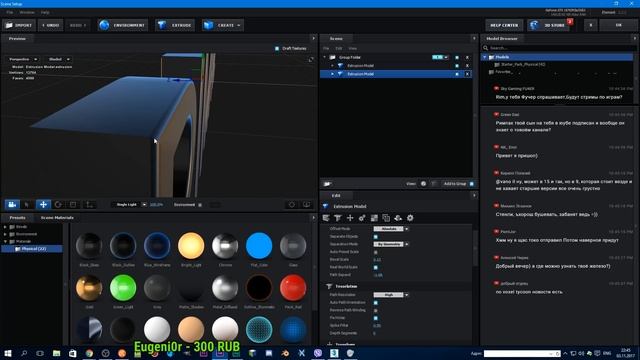Select the Physical material folder in Presets tree

click(x=32, y=249)
